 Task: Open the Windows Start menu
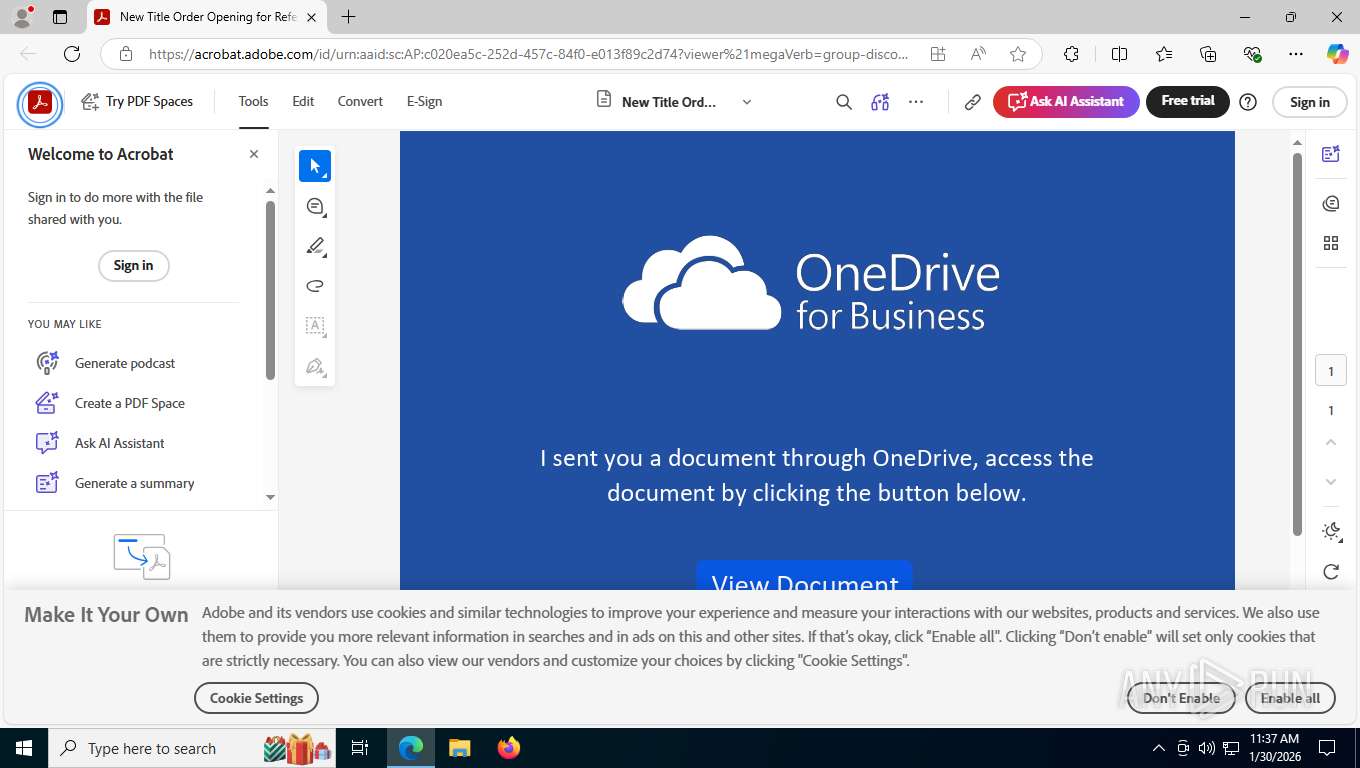point(23,748)
